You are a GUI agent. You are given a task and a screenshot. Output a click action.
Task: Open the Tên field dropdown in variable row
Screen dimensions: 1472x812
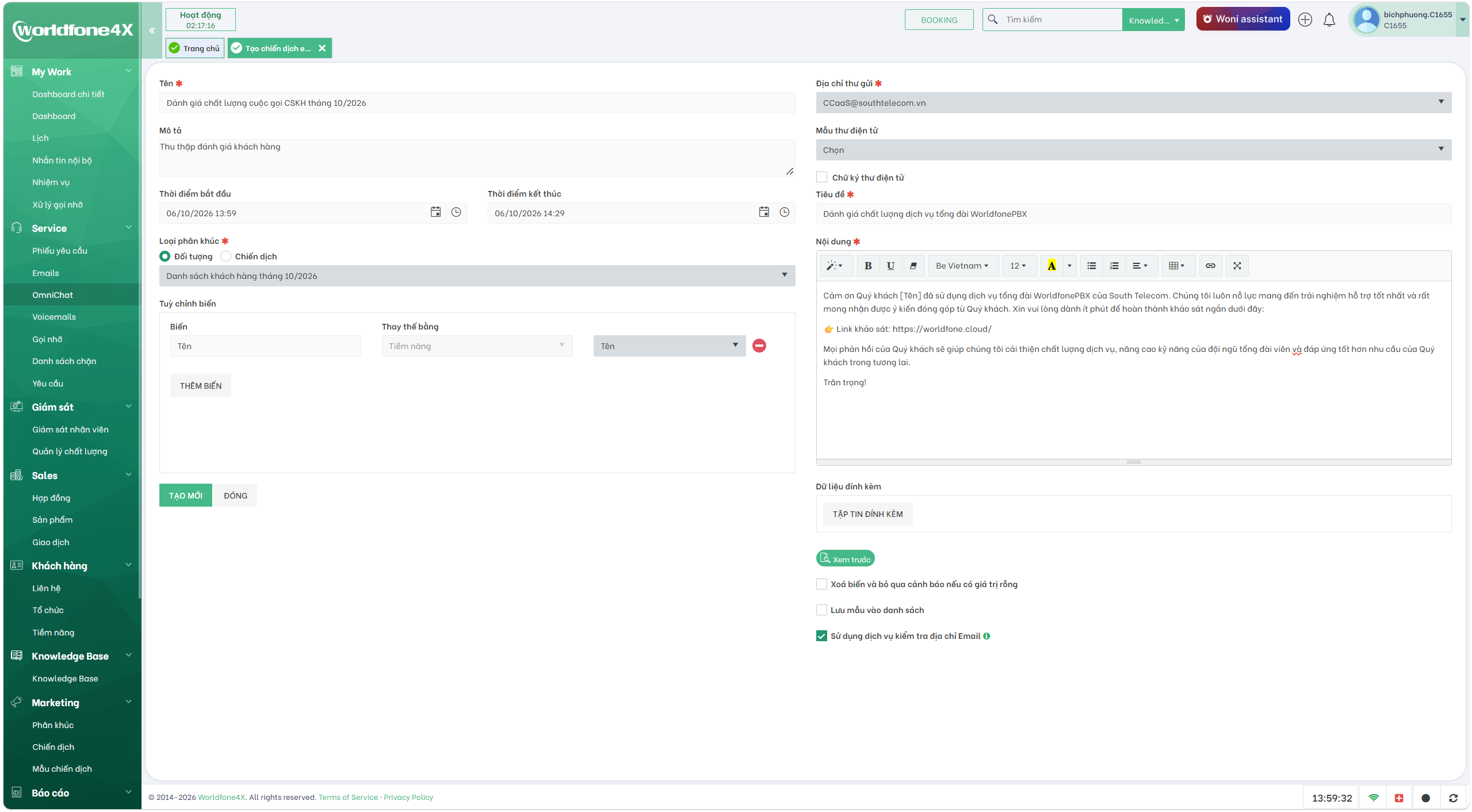click(x=670, y=346)
